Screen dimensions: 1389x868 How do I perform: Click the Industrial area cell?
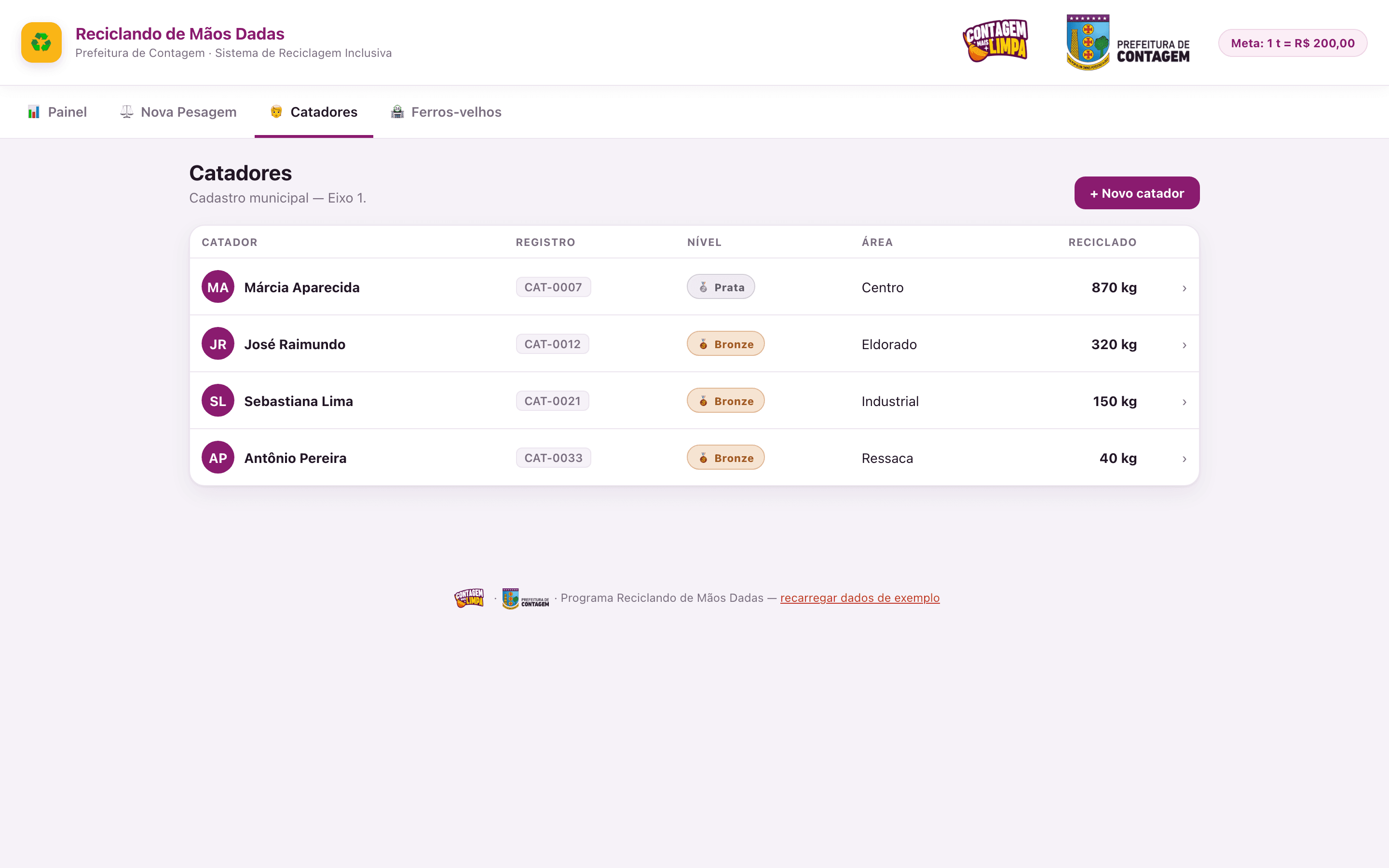[x=890, y=401]
